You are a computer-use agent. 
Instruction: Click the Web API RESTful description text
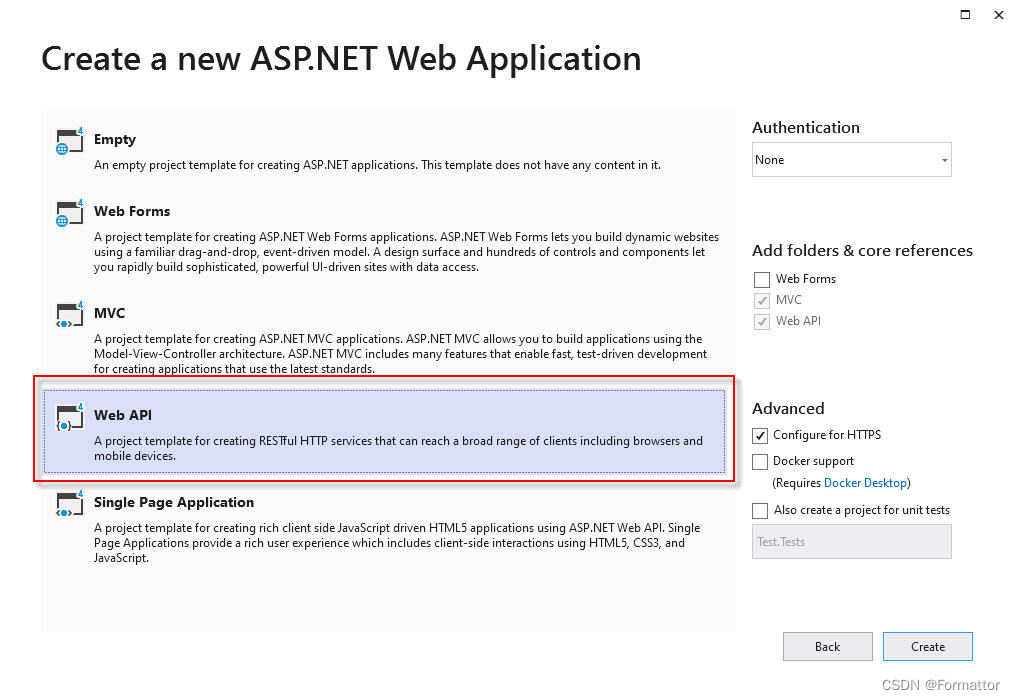(x=398, y=448)
